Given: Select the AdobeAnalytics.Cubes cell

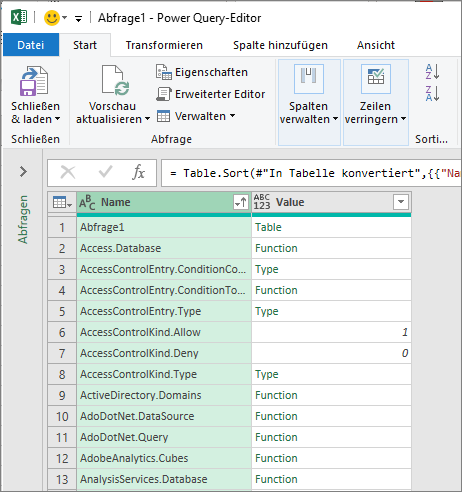Looking at the screenshot, I should click(164, 458).
